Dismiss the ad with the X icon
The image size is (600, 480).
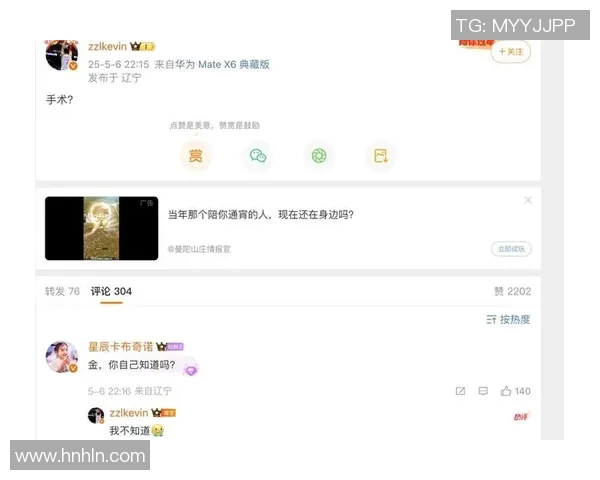point(528,200)
